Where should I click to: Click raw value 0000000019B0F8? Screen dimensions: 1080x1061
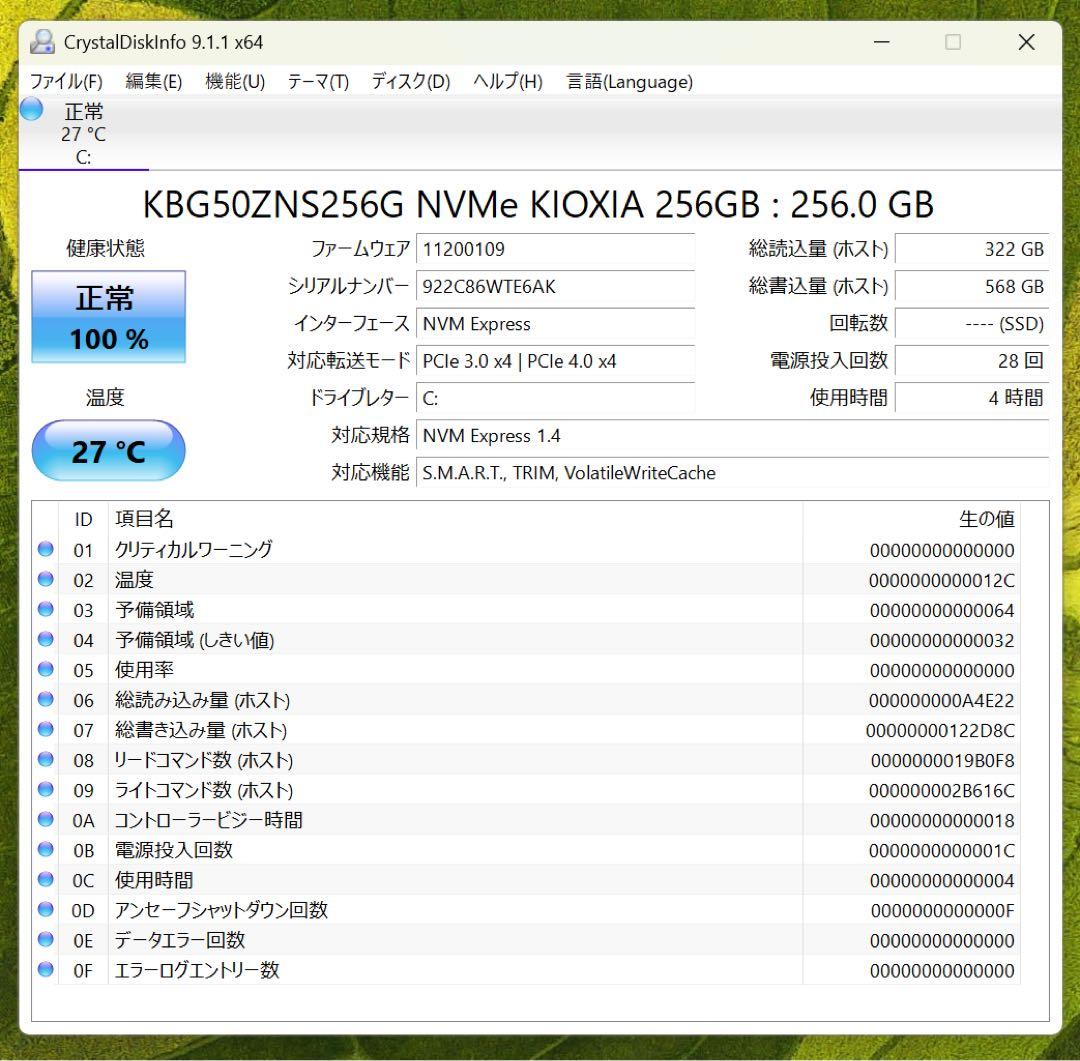pyautogui.click(x=942, y=761)
